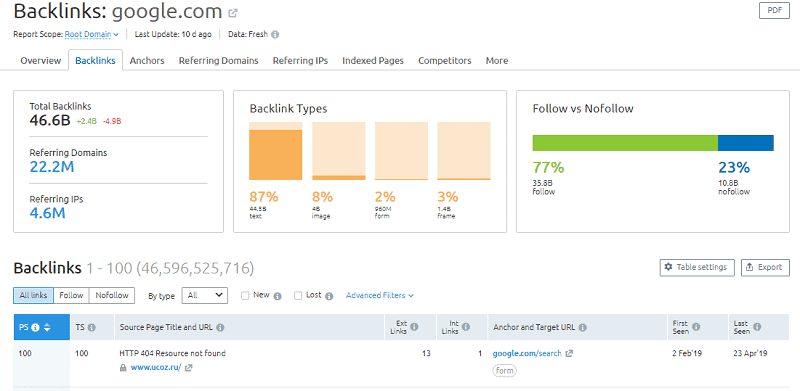
Task: Open google.com/search external link icon
Action: (569, 353)
